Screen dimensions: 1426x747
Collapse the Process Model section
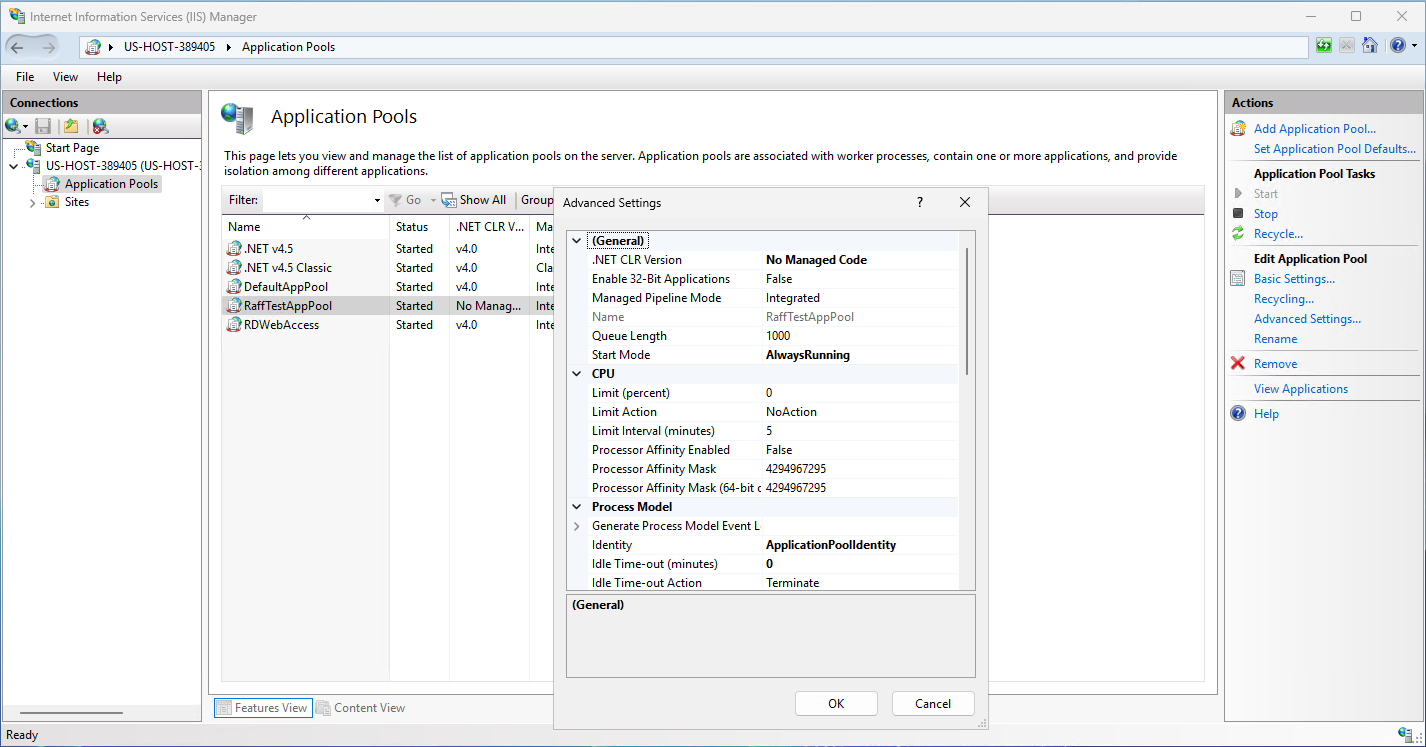coord(576,507)
